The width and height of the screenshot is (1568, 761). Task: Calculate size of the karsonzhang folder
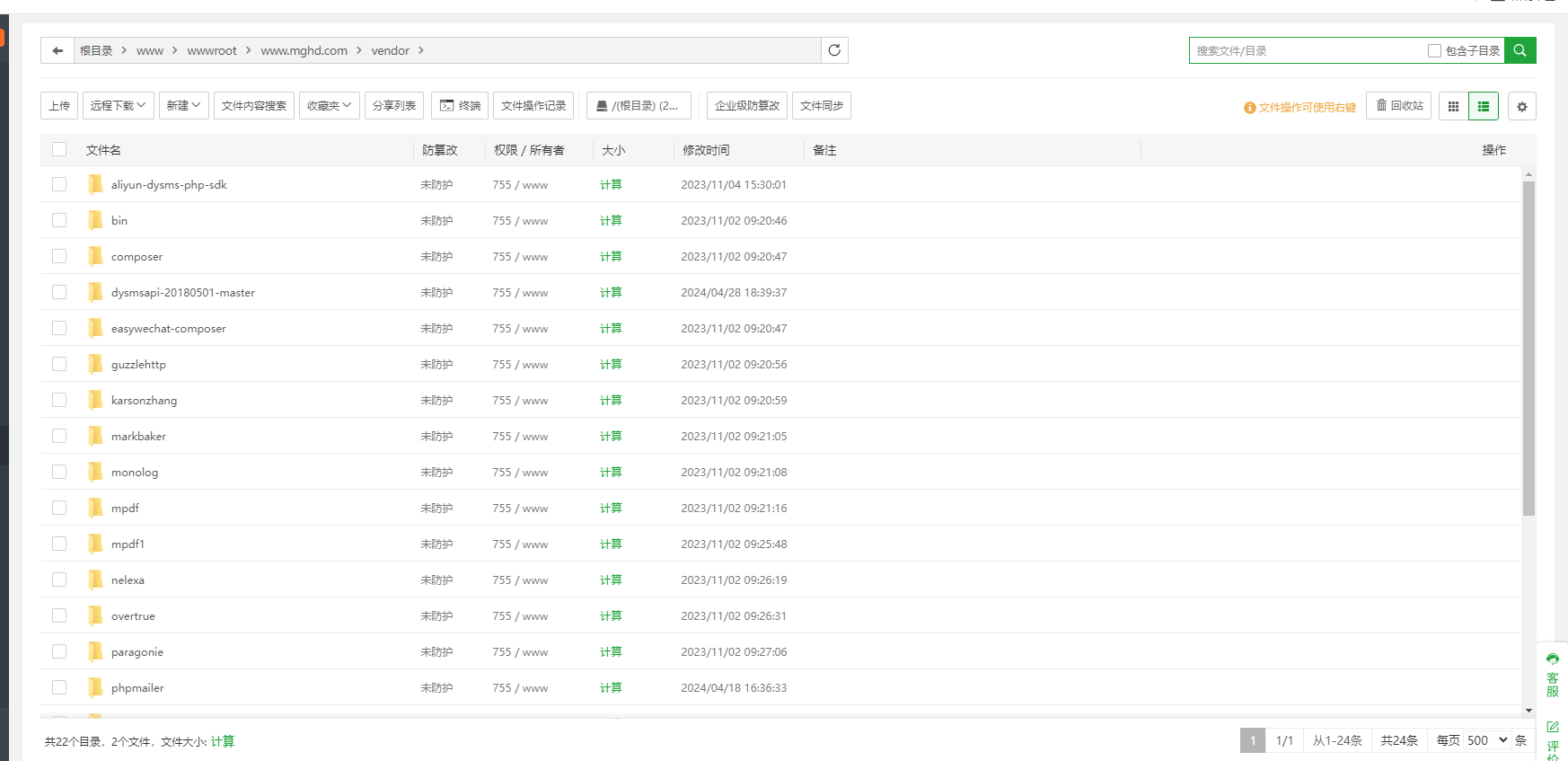611,400
